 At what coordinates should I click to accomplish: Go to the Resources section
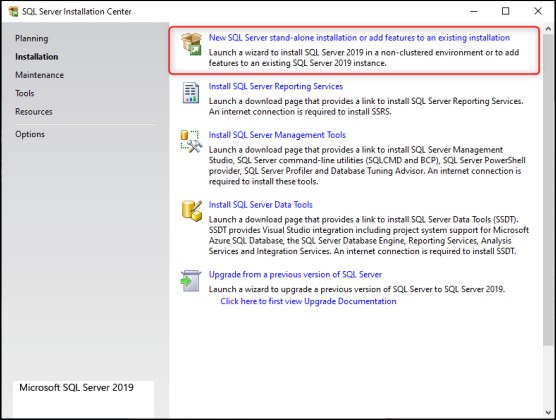tap(34, 112)
